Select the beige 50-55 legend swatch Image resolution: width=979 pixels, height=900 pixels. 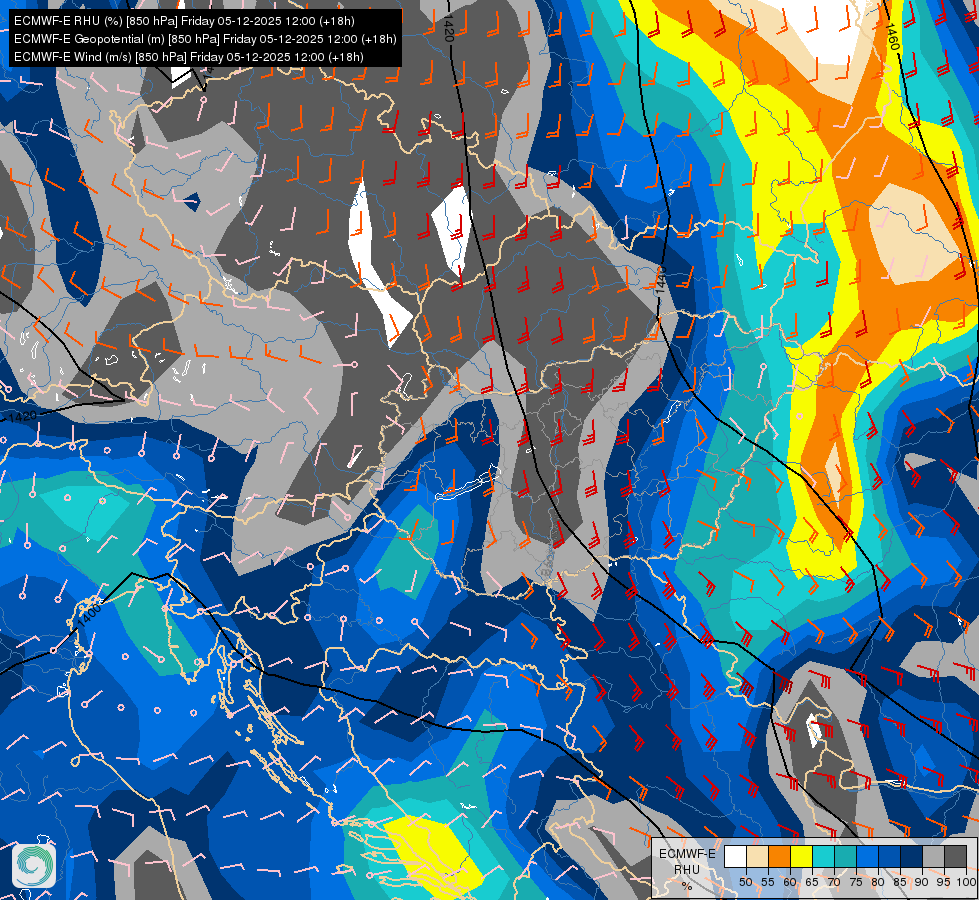[757, 856]
